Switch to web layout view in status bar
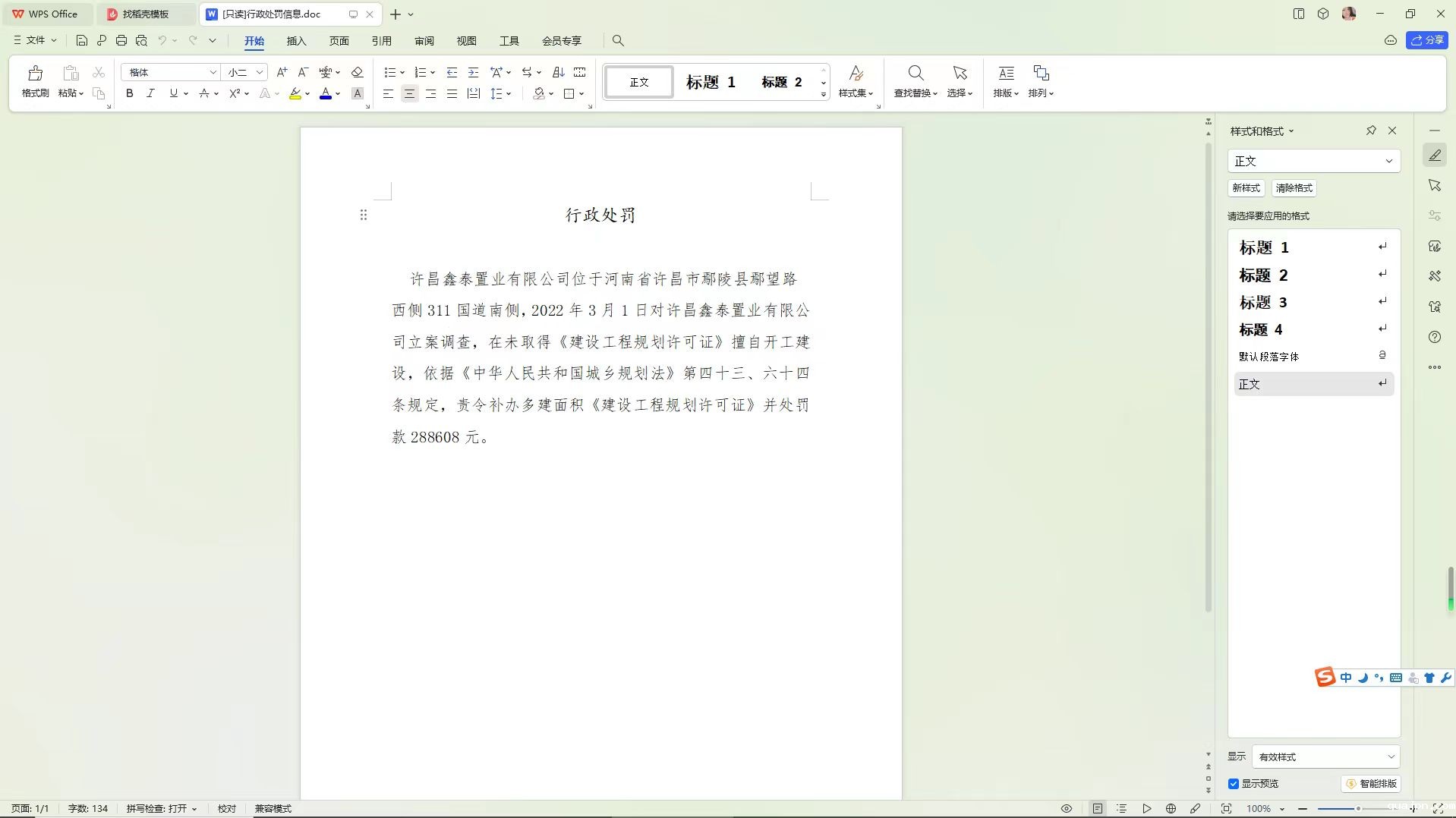Screen dimensions: 1456x818 point(1171,809)
